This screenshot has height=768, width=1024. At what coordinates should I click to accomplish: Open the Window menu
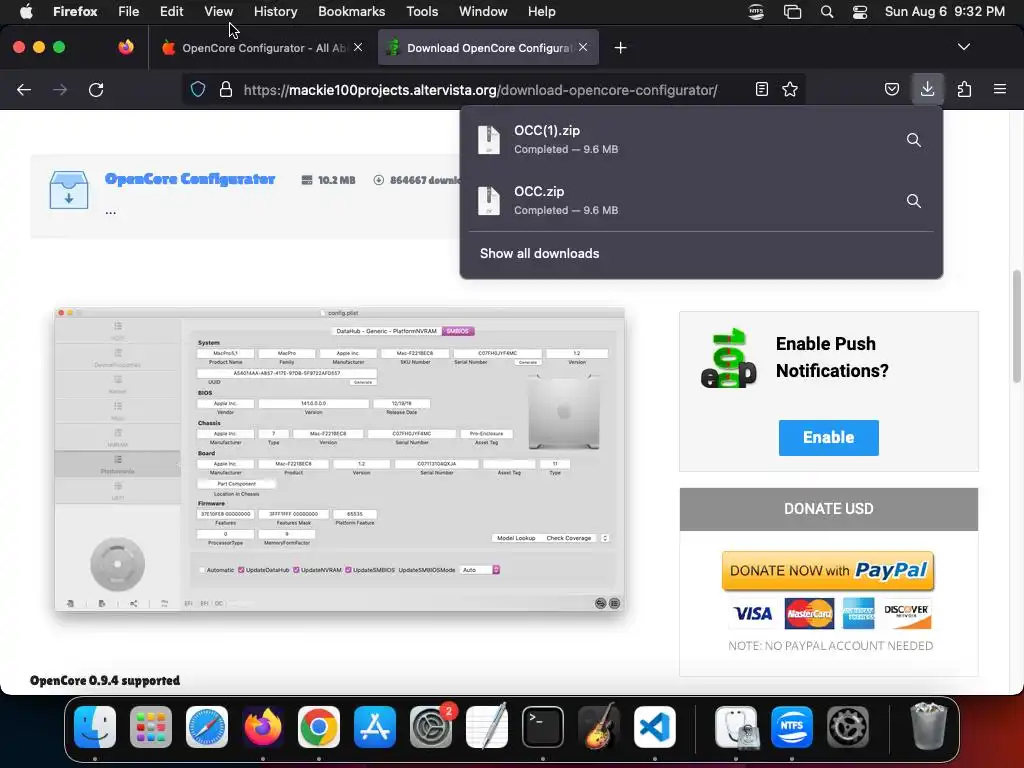tap(483, 12)
